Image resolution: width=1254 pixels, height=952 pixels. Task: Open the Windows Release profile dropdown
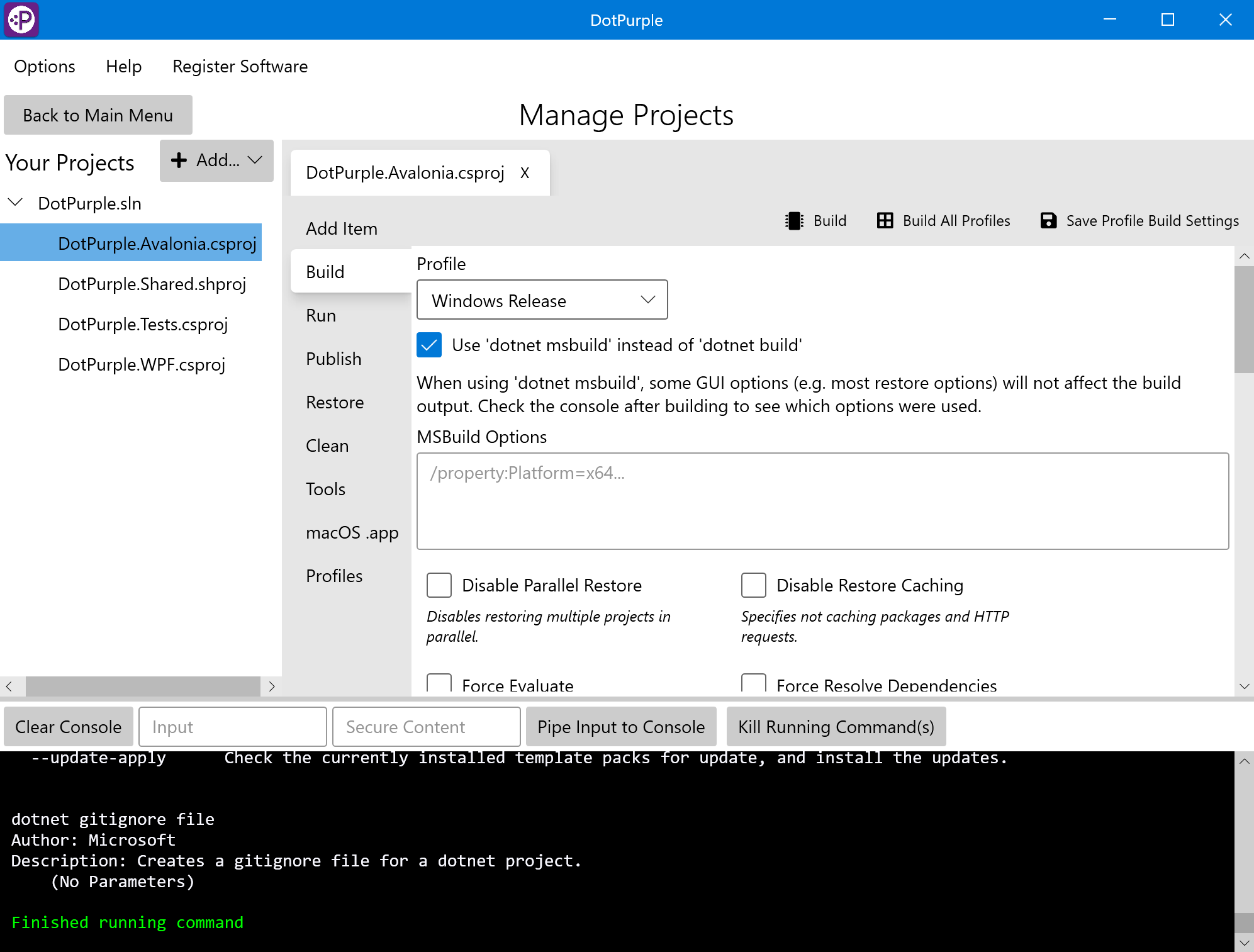(x=542, y=300)
